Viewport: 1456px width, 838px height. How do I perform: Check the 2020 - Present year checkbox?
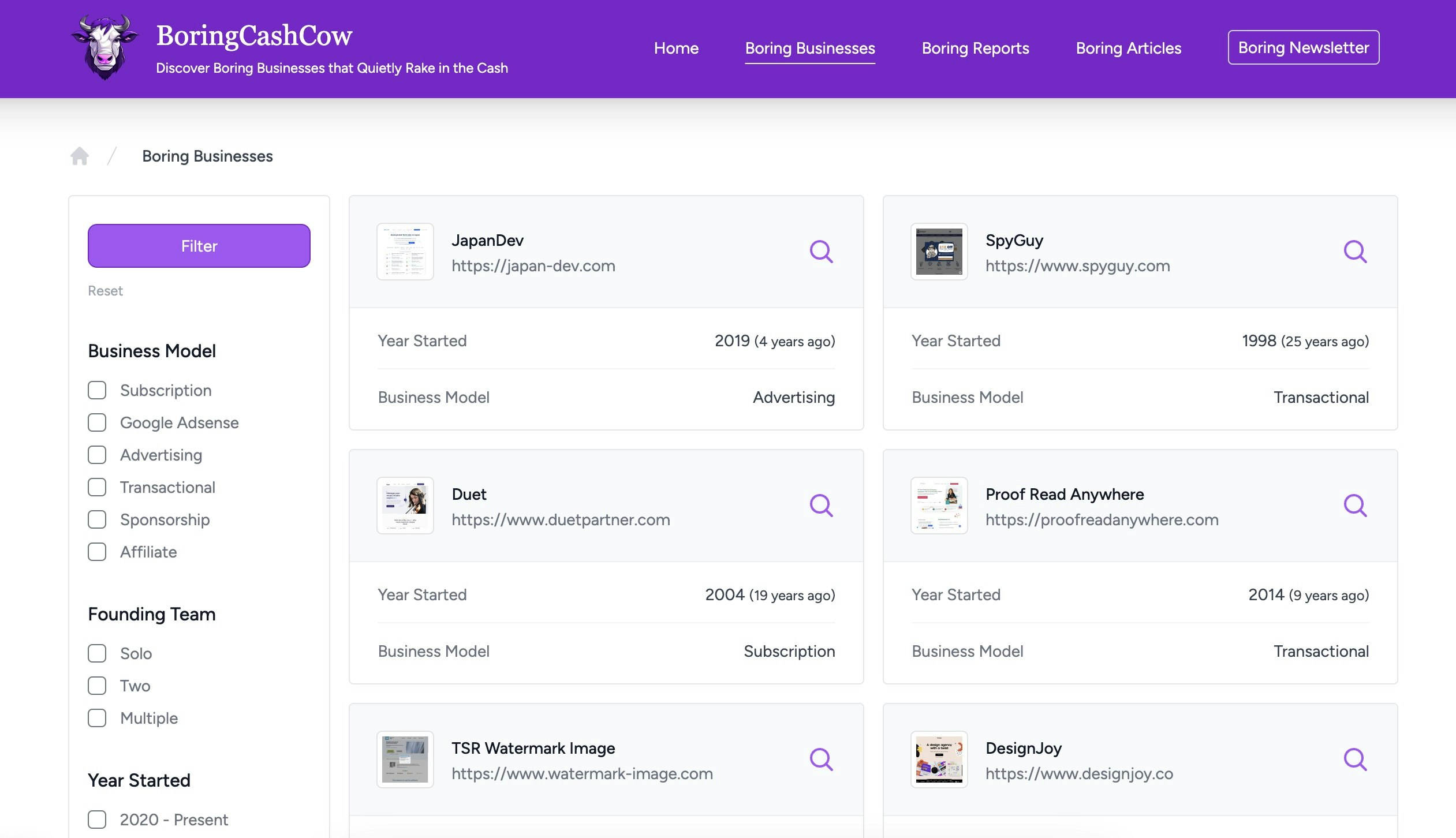click(x=97, y=820)
